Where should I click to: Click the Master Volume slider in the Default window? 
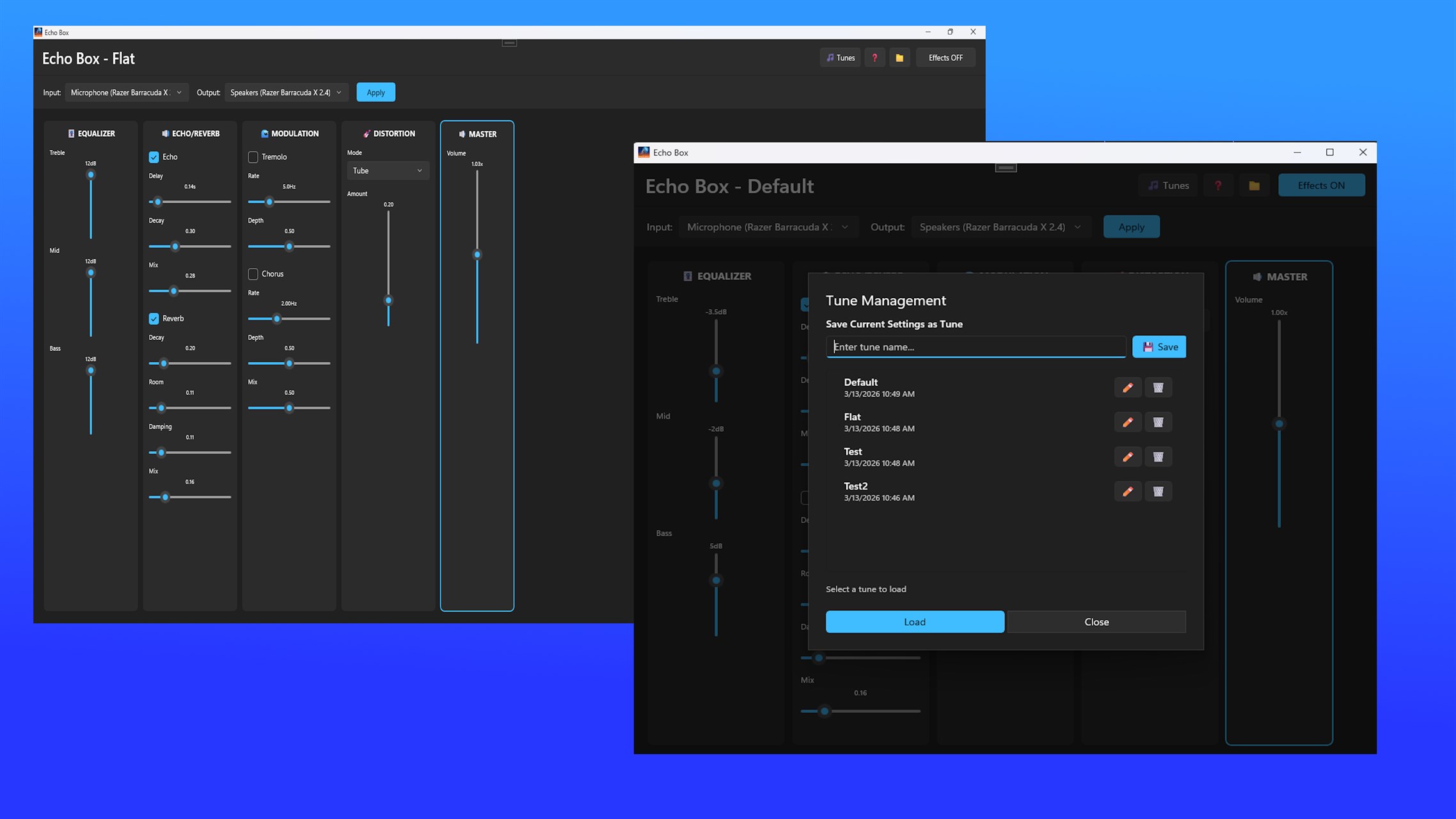coord(1279,424)
